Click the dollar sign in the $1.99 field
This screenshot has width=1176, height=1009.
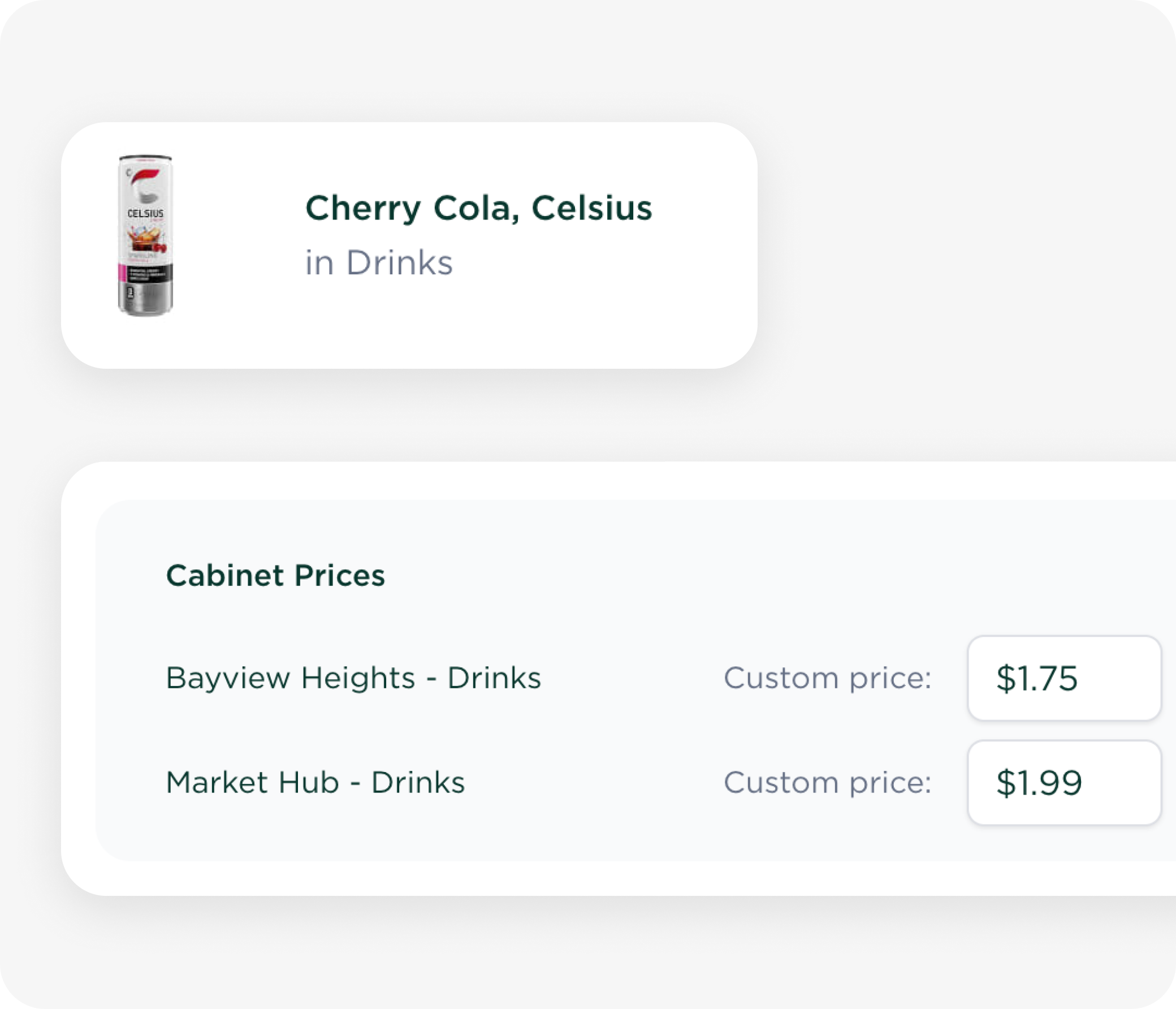pos(1005,783)
